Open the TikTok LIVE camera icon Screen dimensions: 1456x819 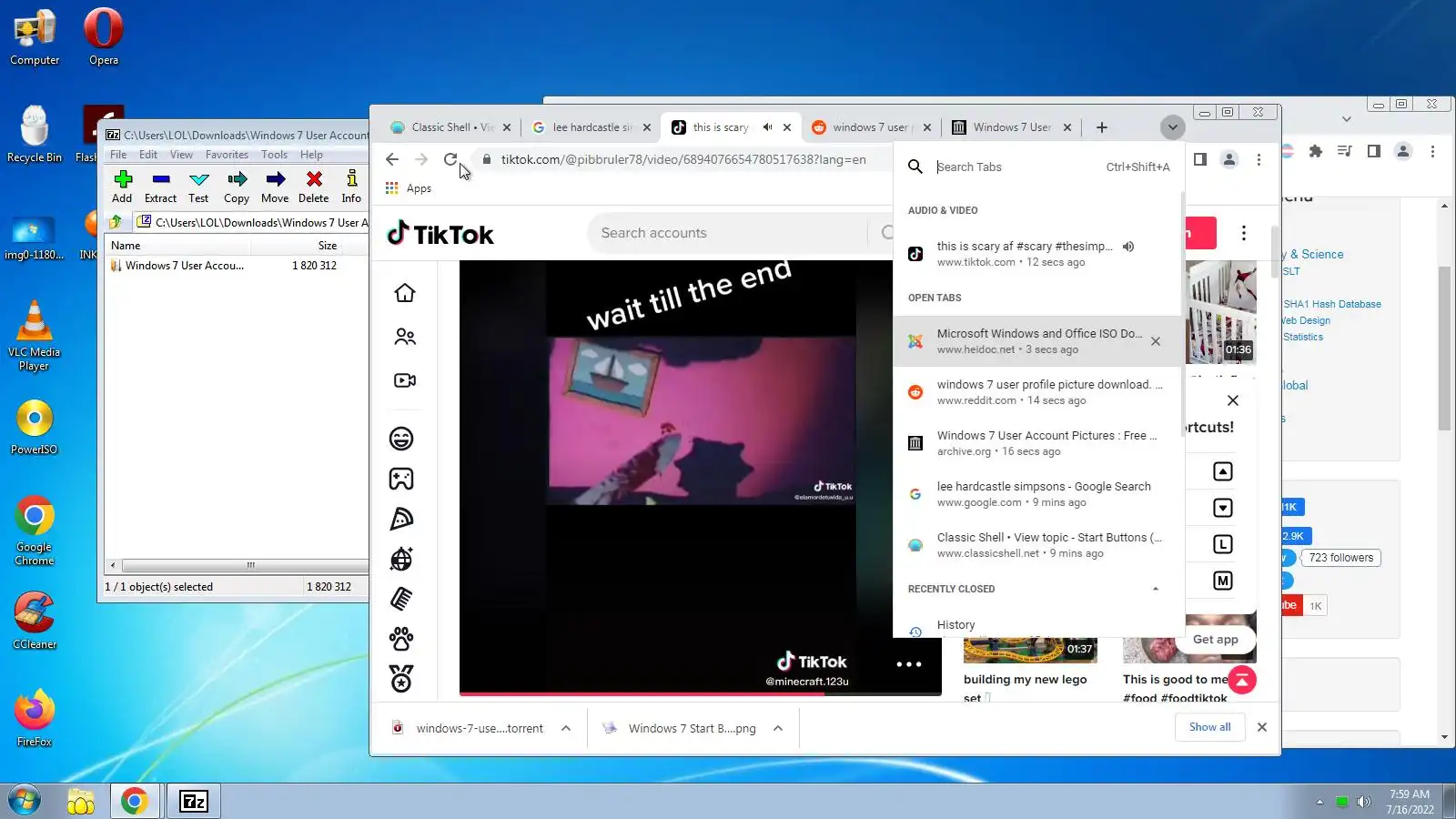(x=405, y=380)
